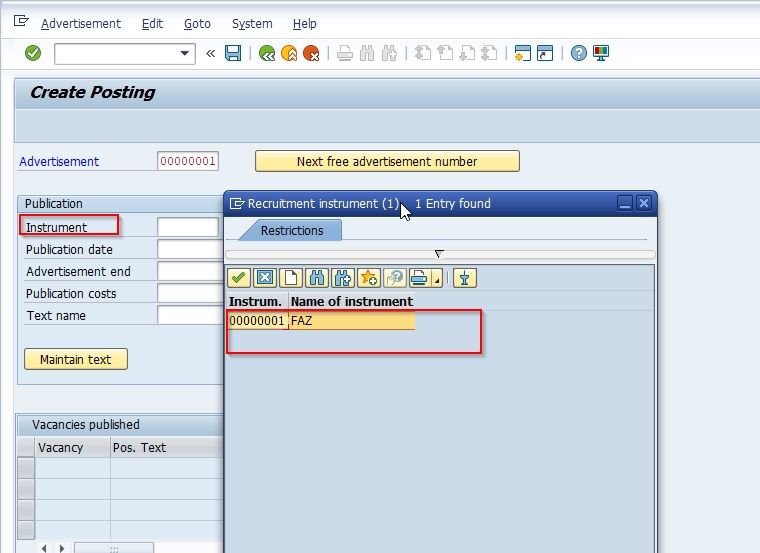Click the Customize Local Layout monitor icon
Image resolution: width=760 pixels, height=553 pixels.
click(601, 53)
